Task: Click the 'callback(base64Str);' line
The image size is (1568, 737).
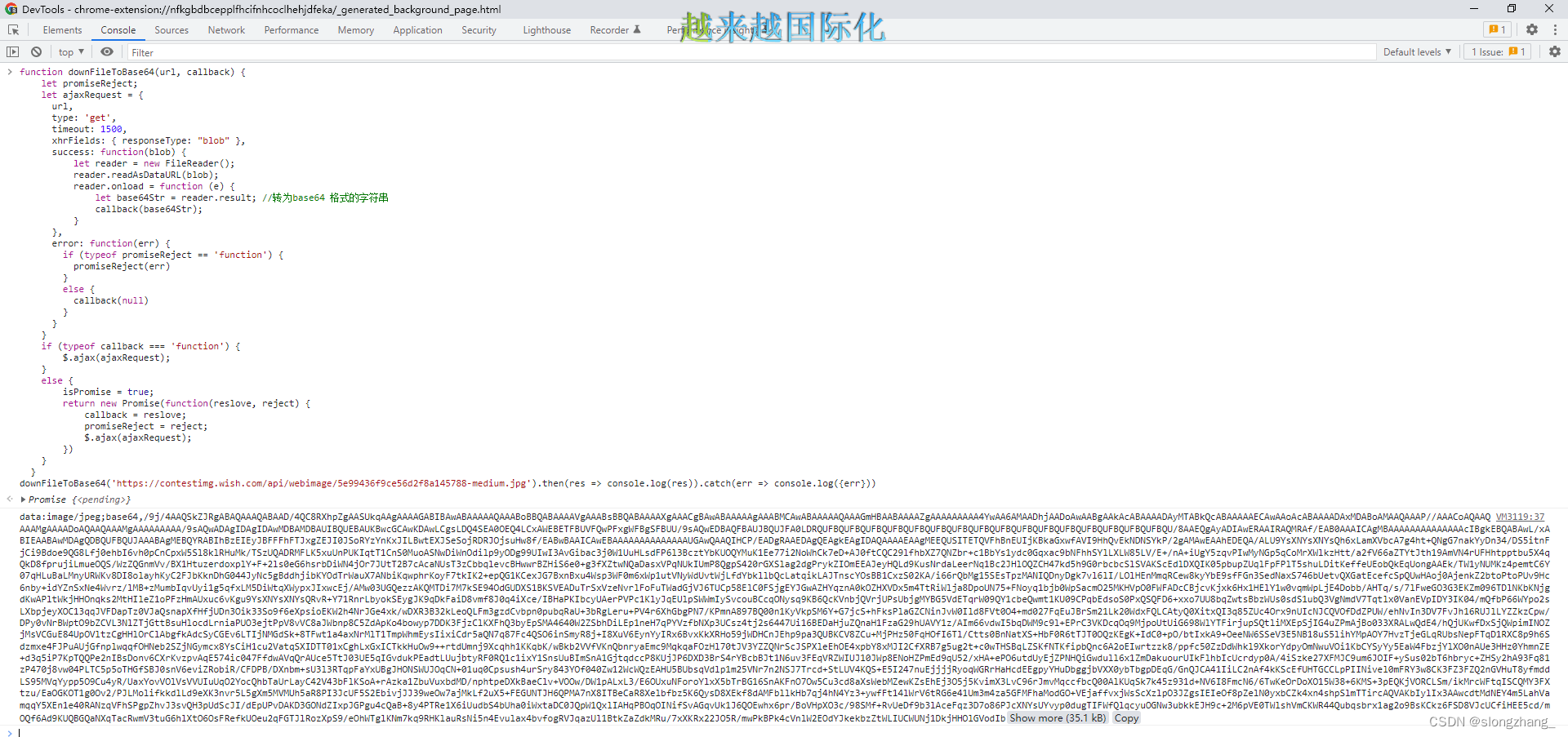Action: (x=148, y=209)
